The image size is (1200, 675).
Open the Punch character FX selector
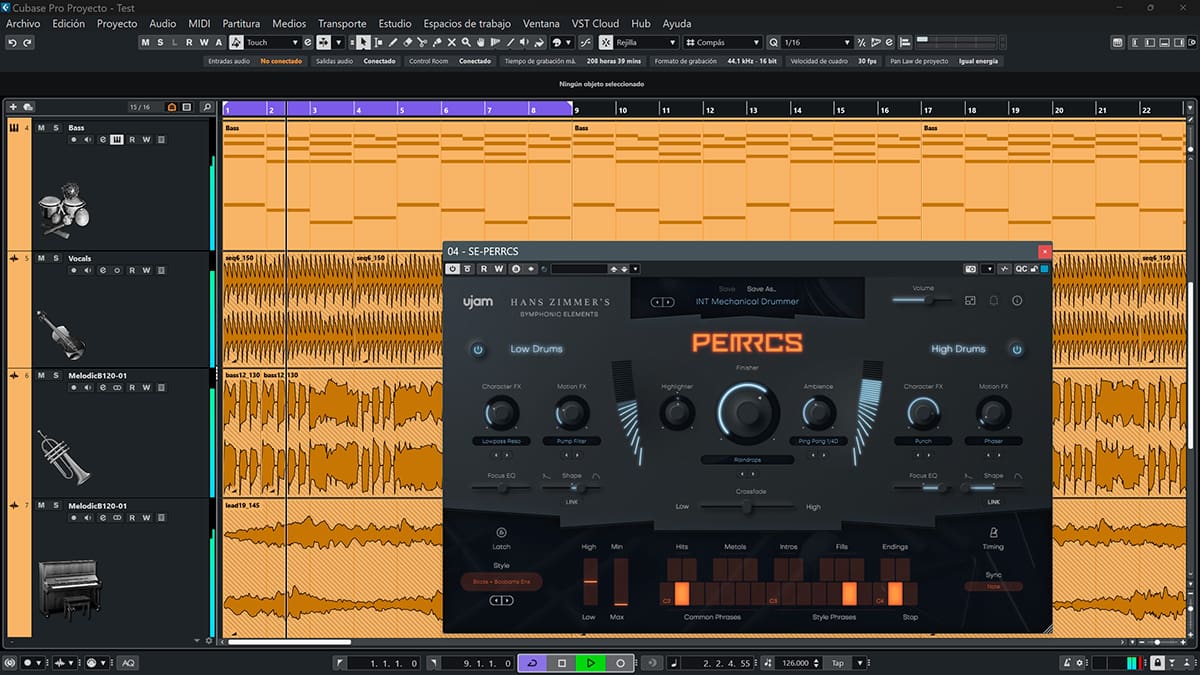point(922,441)
